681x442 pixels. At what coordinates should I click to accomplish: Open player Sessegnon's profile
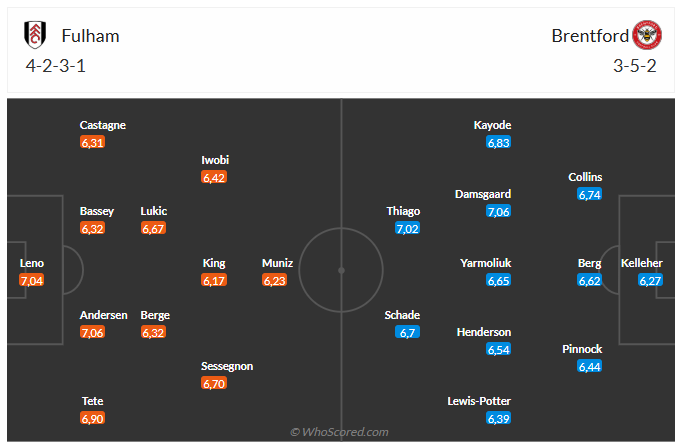click(x=227, y=366)
